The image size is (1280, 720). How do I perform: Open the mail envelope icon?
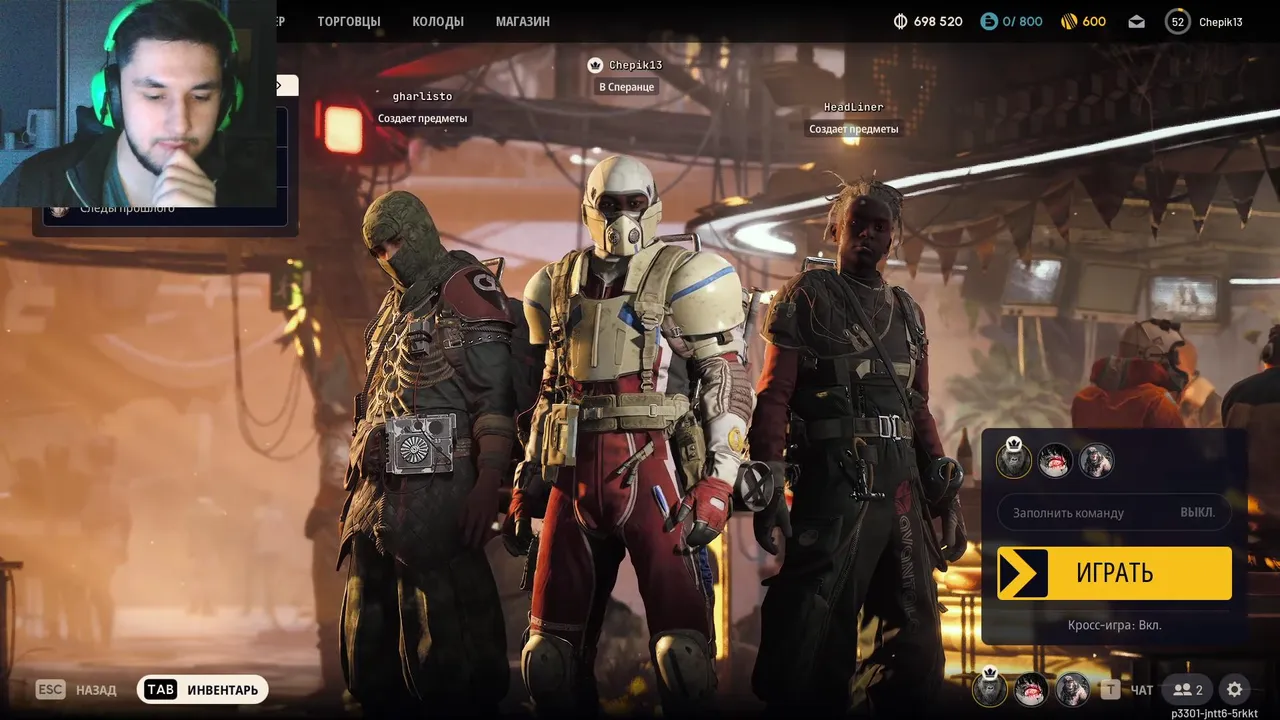(x=1136, y=21)
